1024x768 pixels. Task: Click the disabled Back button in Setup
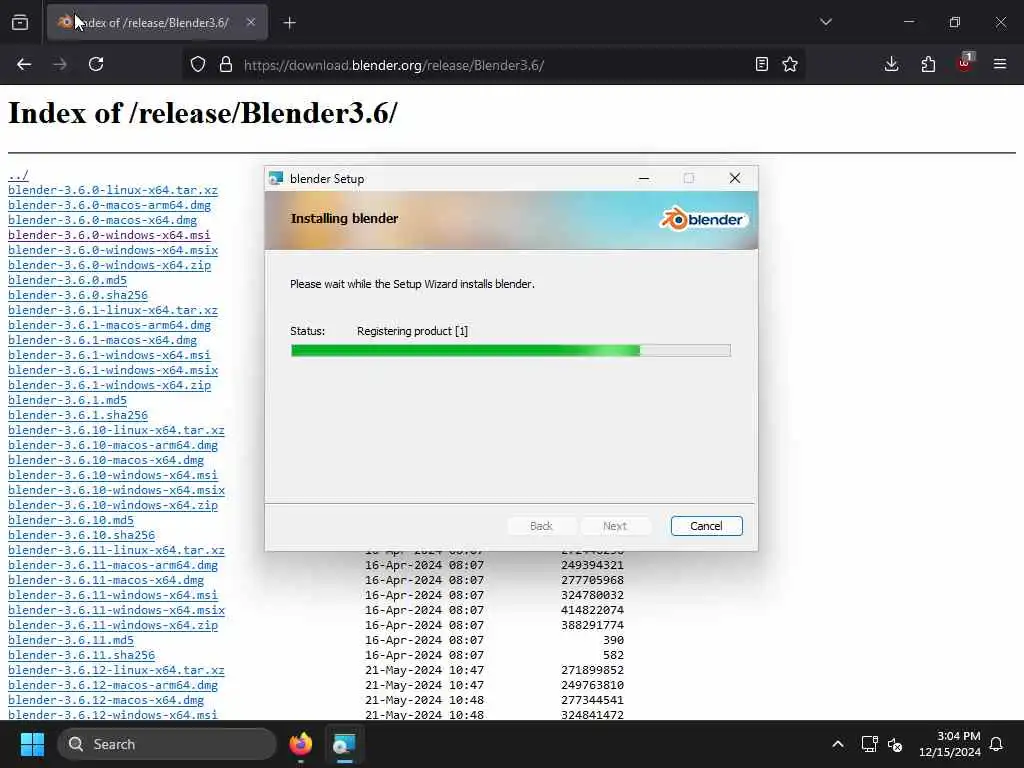point(541,526)
